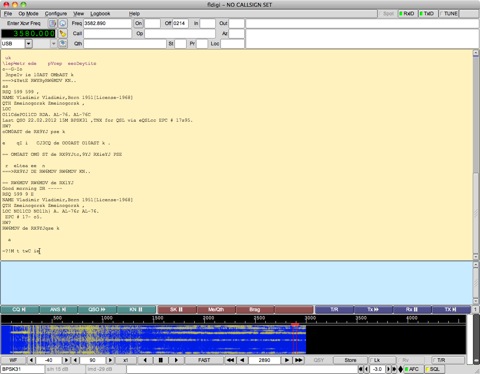Click the single-increase arrow right of -3.0
Screen dimensions: 480x374
click(x=388, y=369)
